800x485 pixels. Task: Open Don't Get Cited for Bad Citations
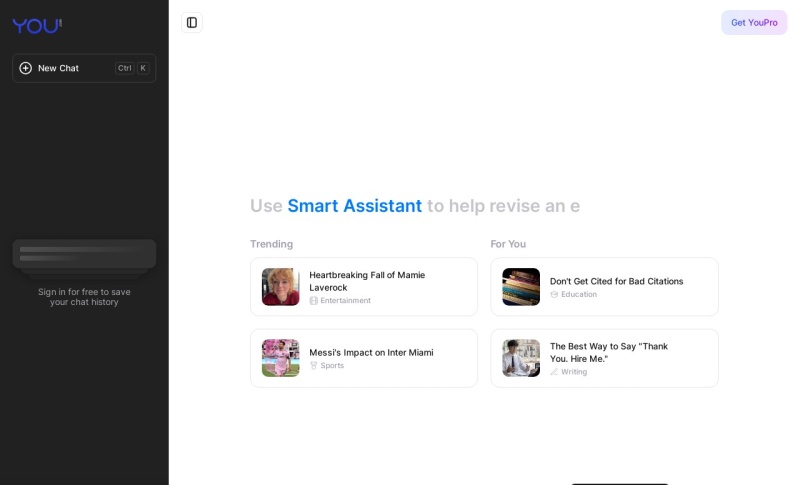[605, 287]
